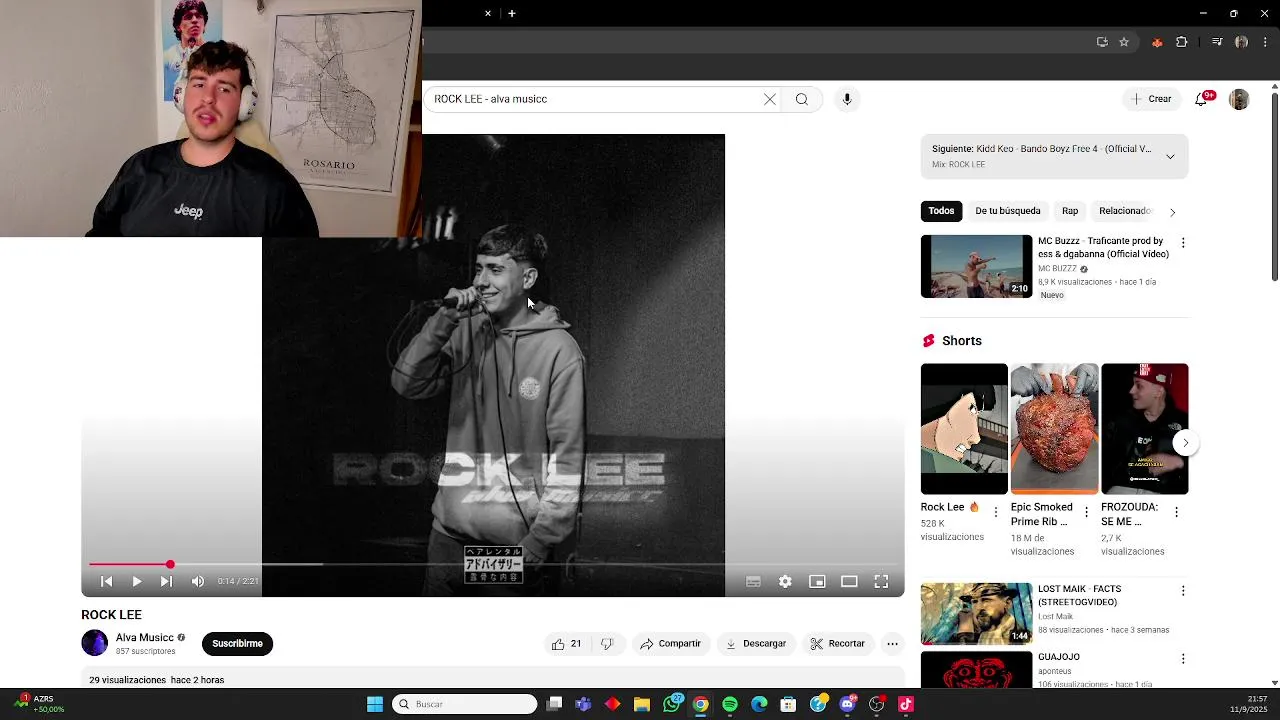This screenshot has height=720, width=1280.
Task: Expand the Siguiente mix playlist panel
Action: tap(1170, 156)
